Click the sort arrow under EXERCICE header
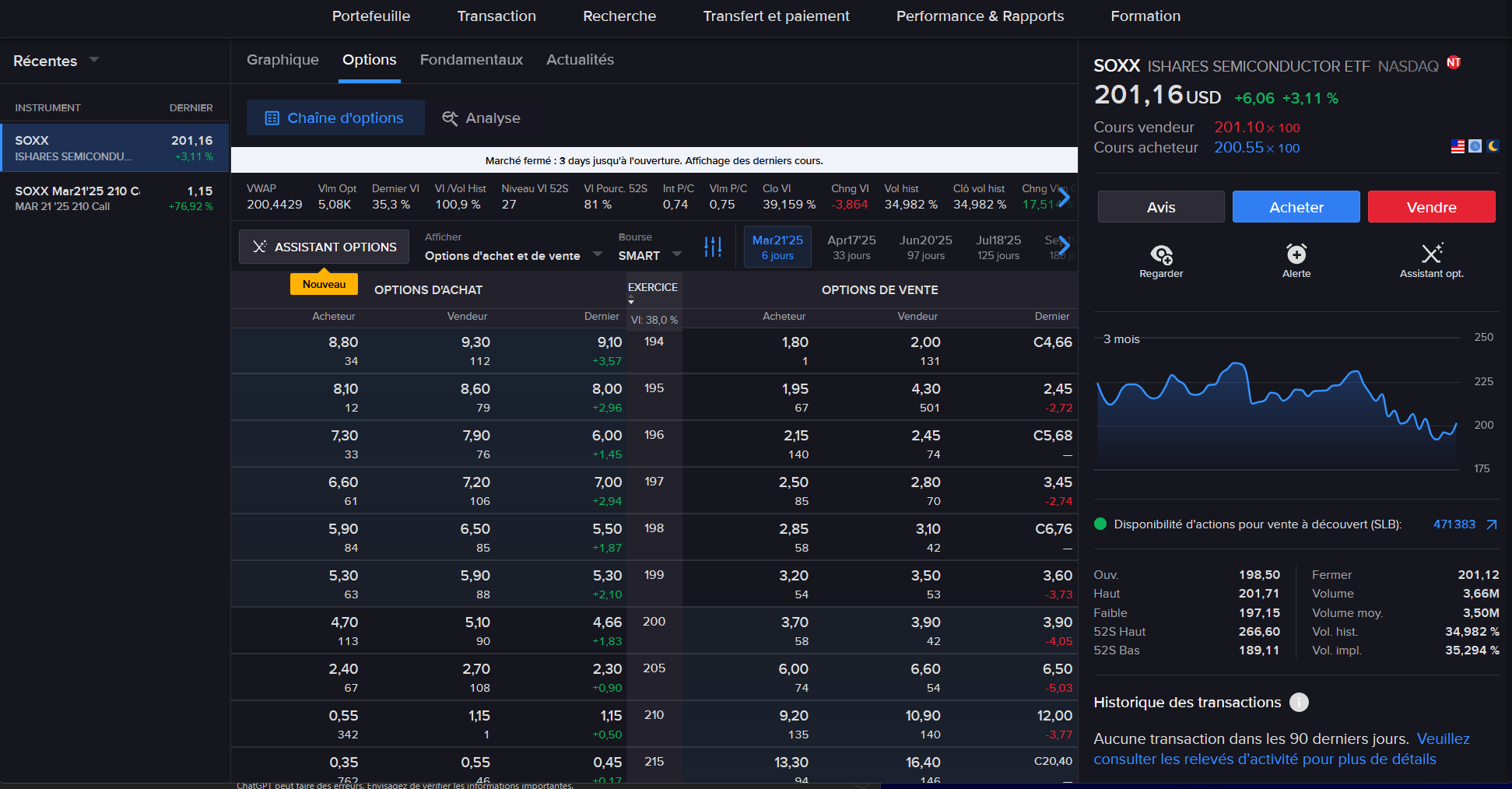The image size is (1512, 789). tap(631, 300)
